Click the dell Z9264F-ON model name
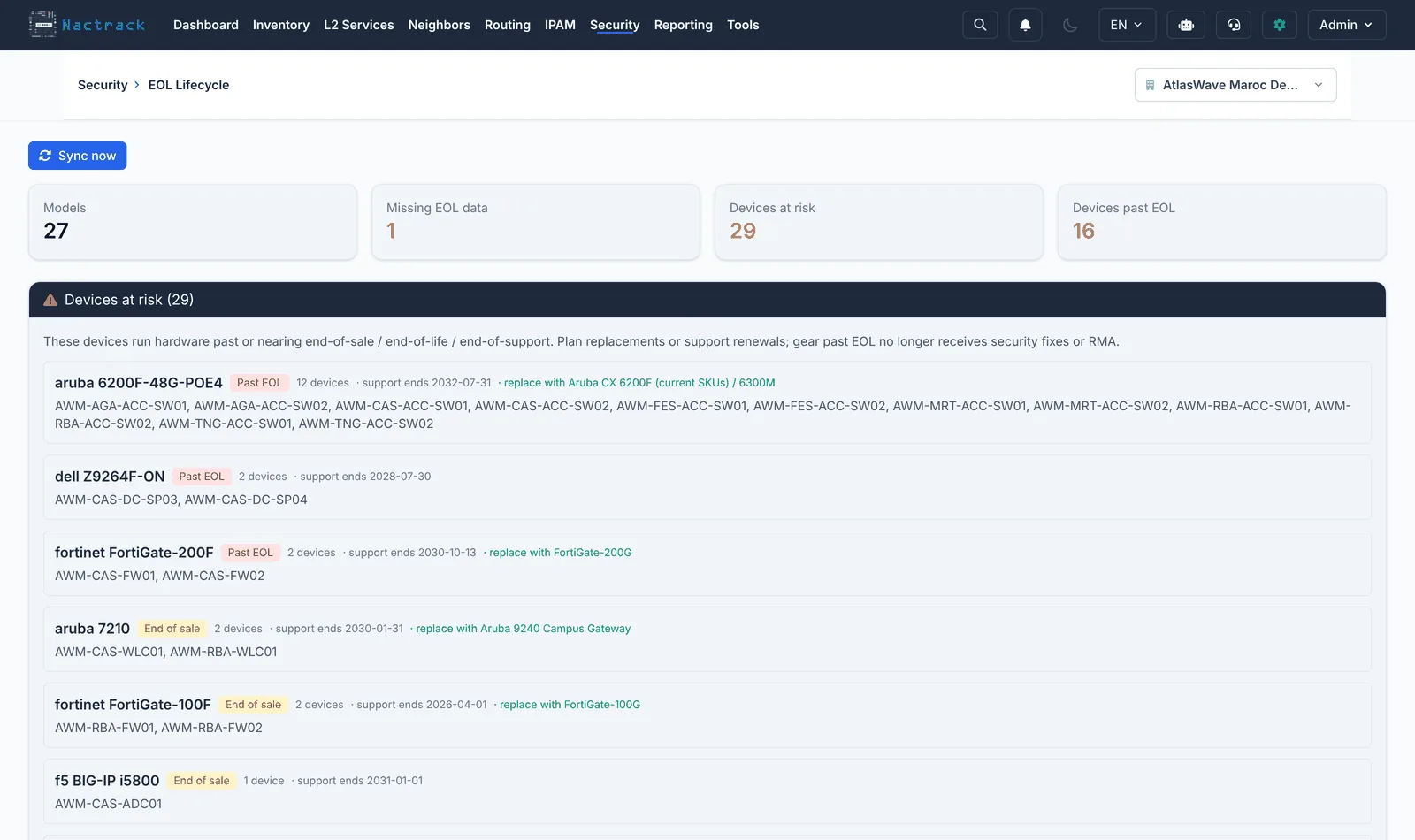 coord(110,477)
